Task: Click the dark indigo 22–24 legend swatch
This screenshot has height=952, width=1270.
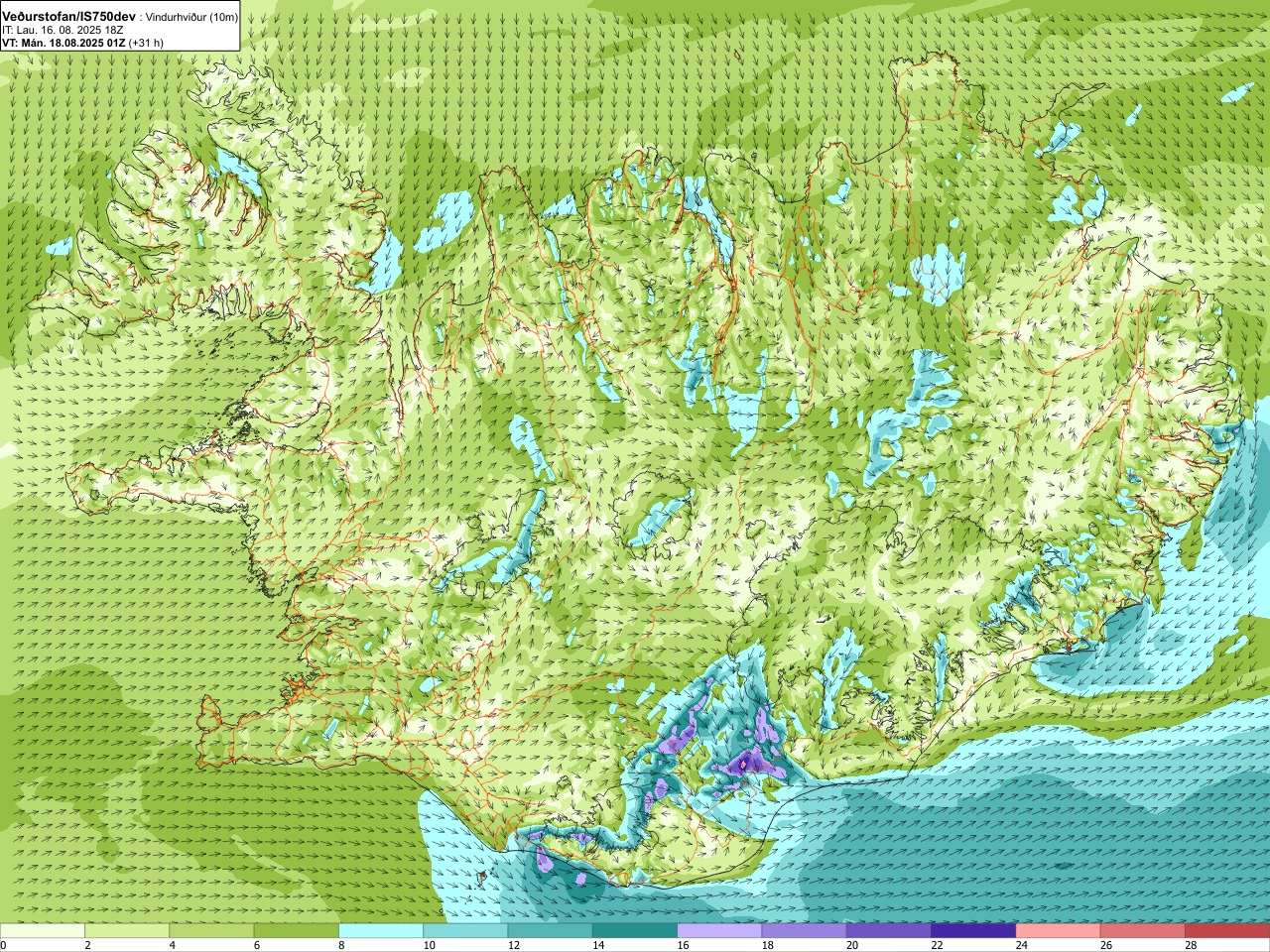Action: click(973, 931)
